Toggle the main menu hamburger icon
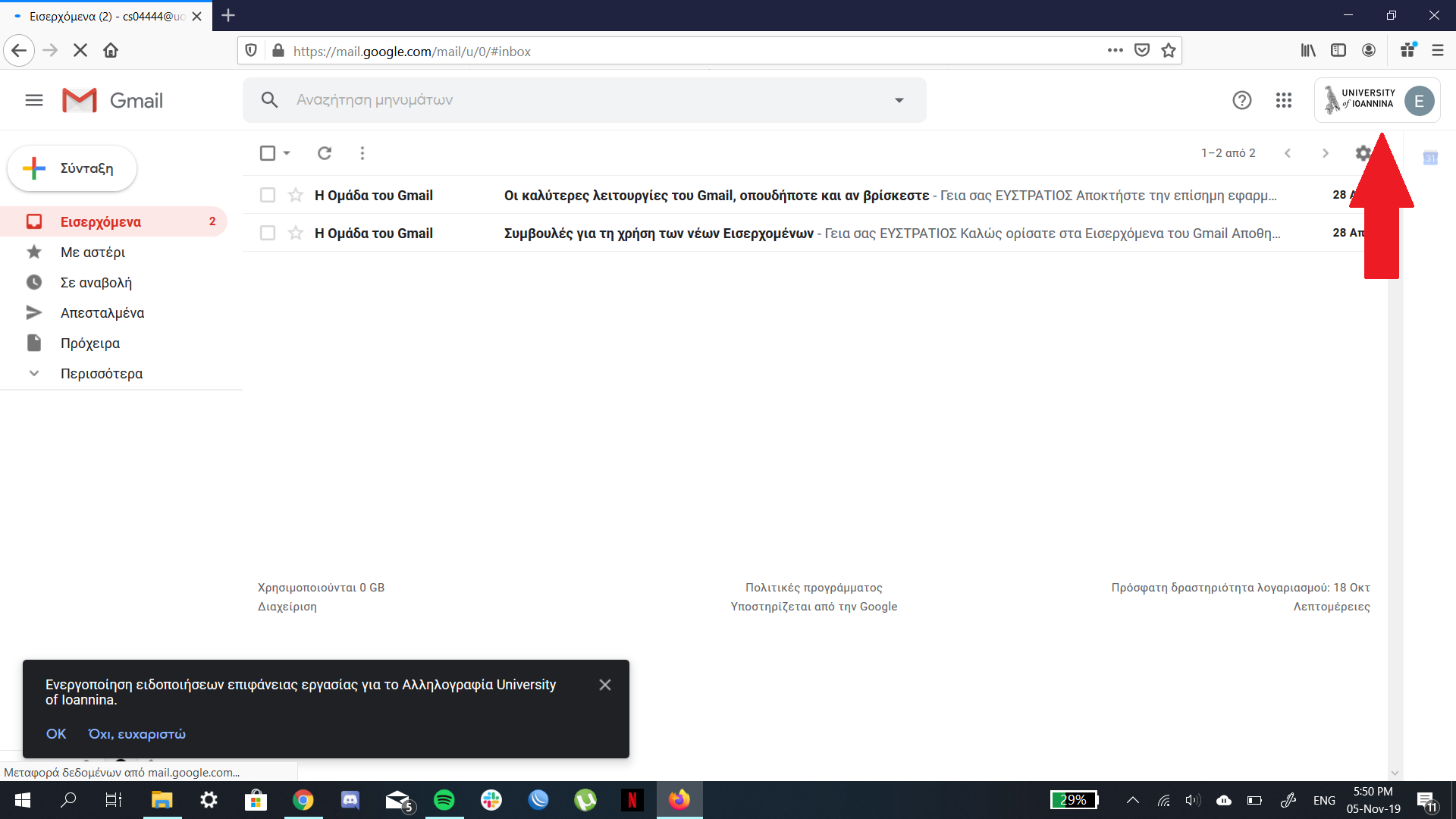This screenshot has height=819, width=1456. pyautogui.click(x=34, y=100)
